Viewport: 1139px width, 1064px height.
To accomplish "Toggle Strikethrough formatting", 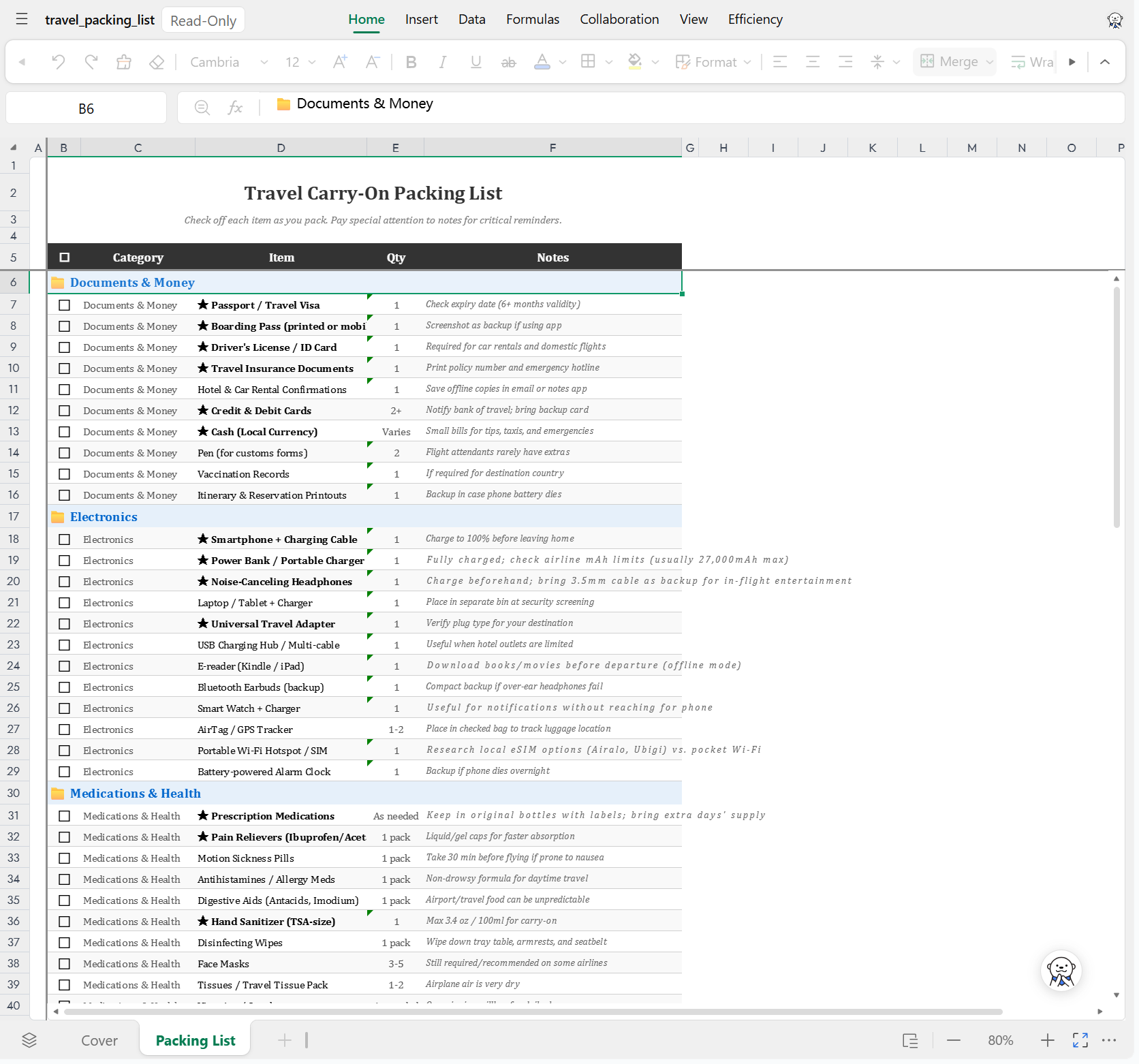I will coord(508,62).
